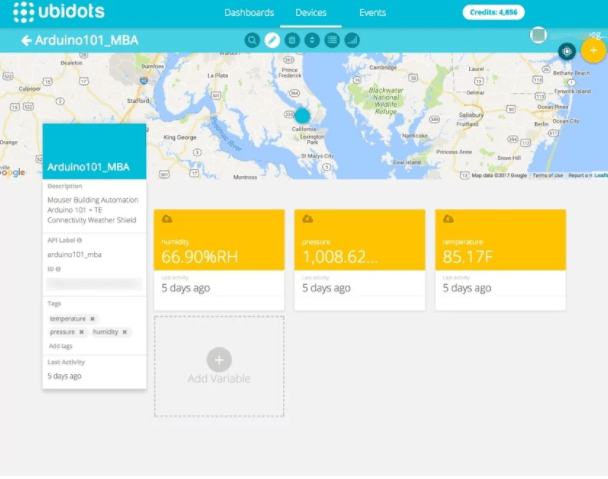Click pressure card's '5 days ago' text
Screen dimensions: 608x479
pos(326,288)
